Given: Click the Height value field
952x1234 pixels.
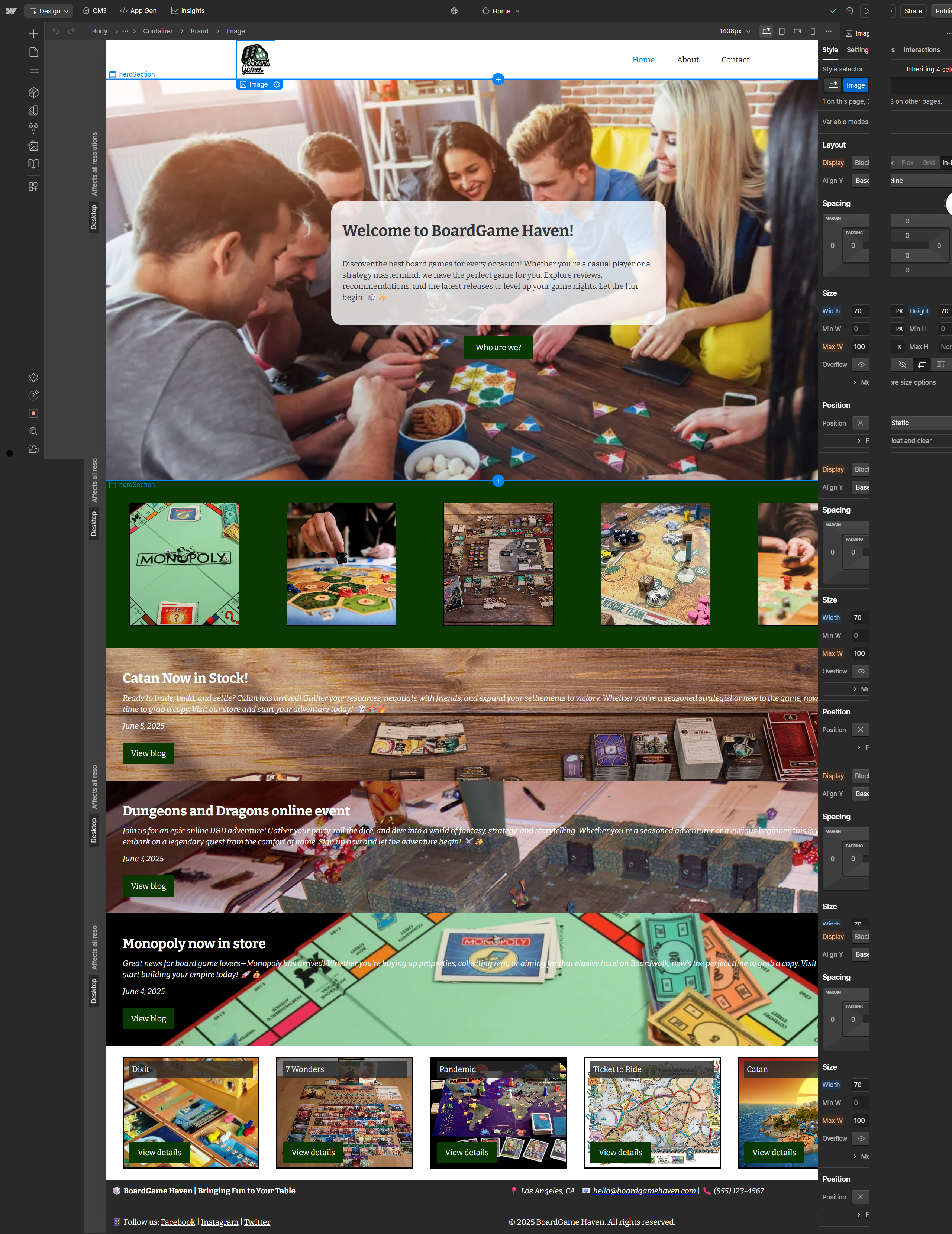Looking at the screenshot, I should 945,311.
